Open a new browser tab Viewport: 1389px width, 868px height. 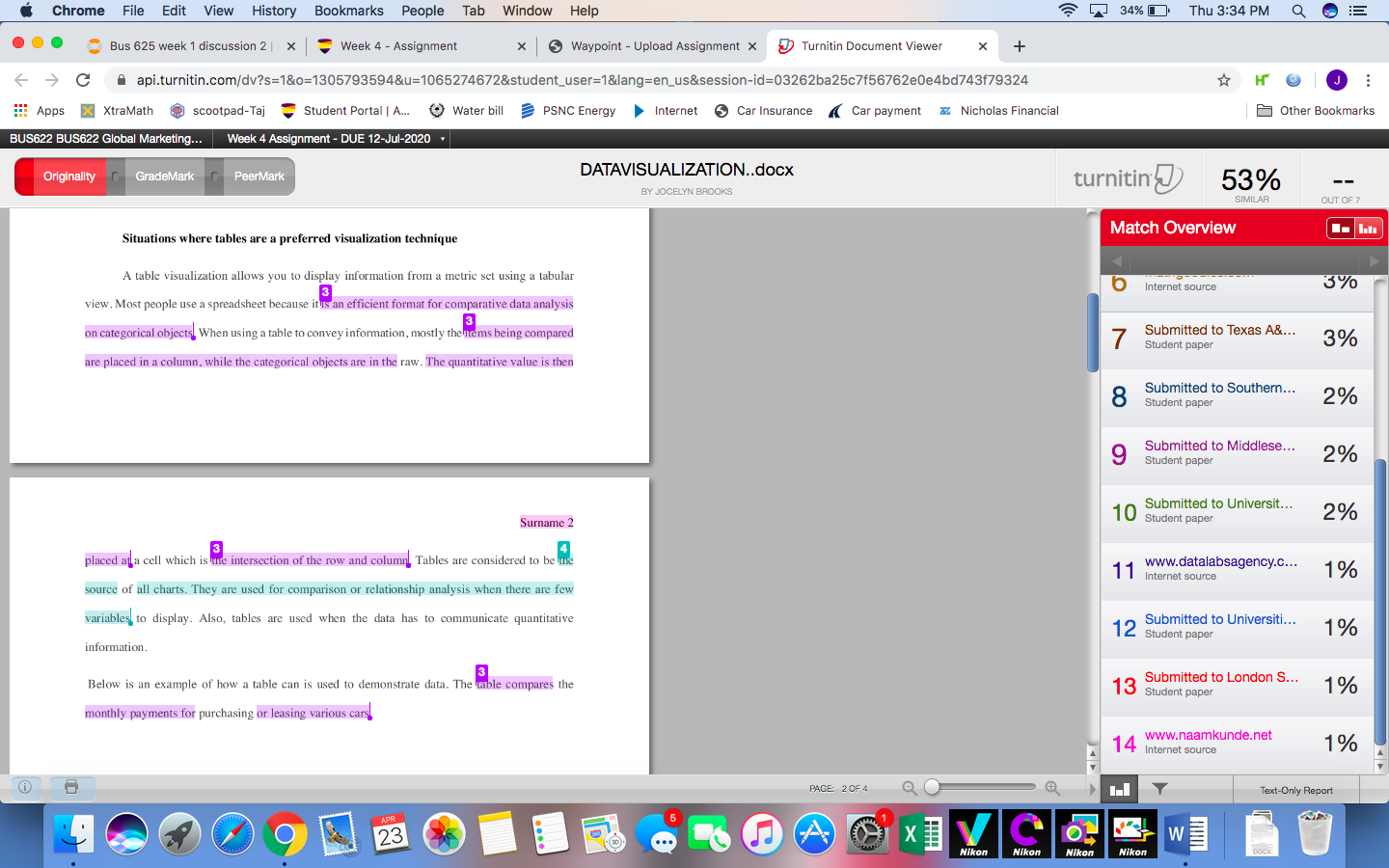click(1020, 46)
